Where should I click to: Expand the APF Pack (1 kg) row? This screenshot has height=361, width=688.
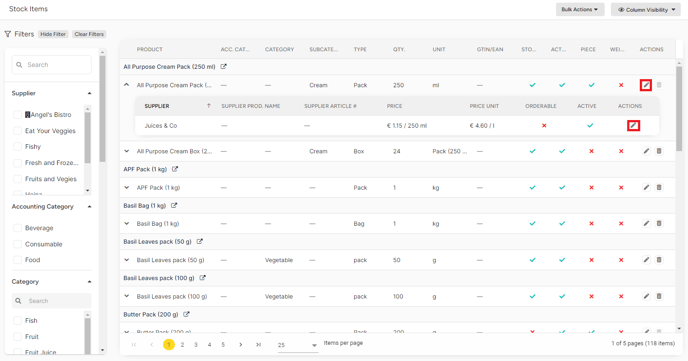click(127, 187)
